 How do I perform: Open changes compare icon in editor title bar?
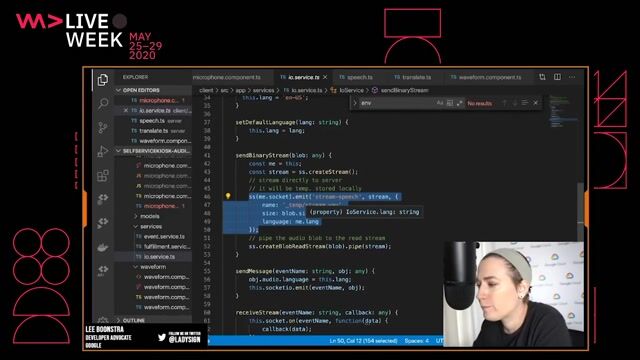pos(542,77)
